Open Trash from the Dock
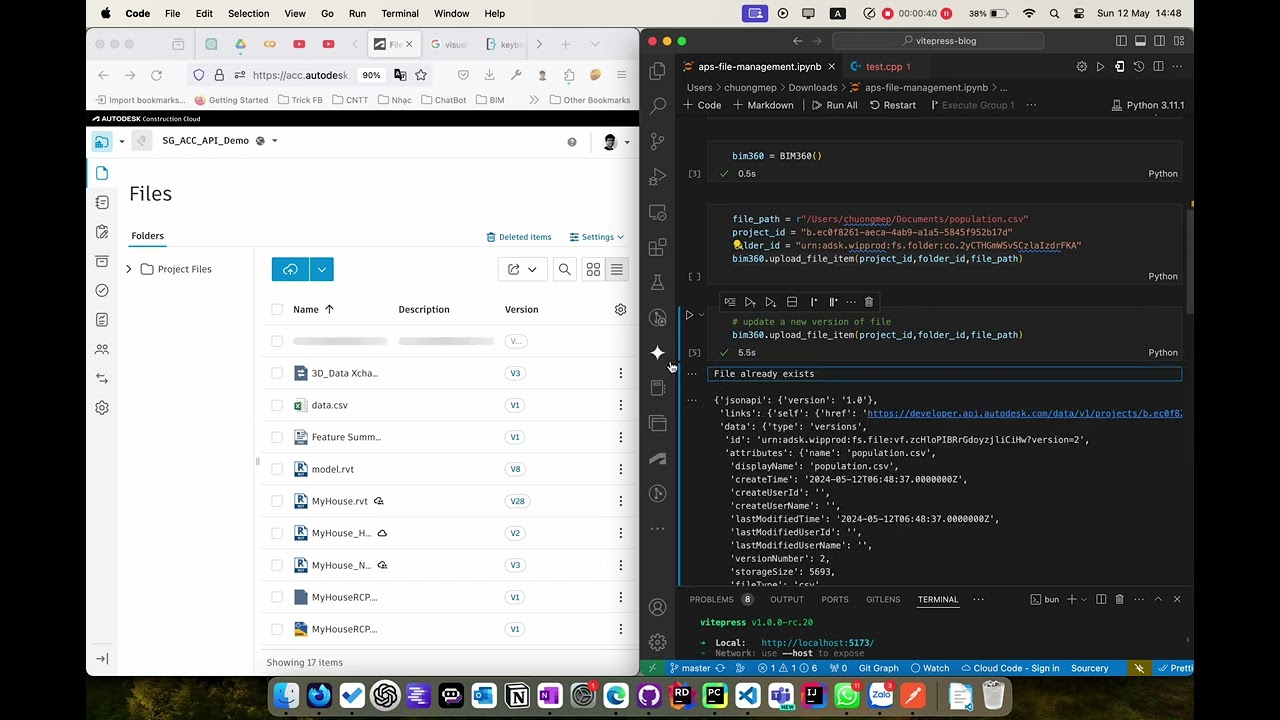The image size is (1280, 720). tap(993, 695)
